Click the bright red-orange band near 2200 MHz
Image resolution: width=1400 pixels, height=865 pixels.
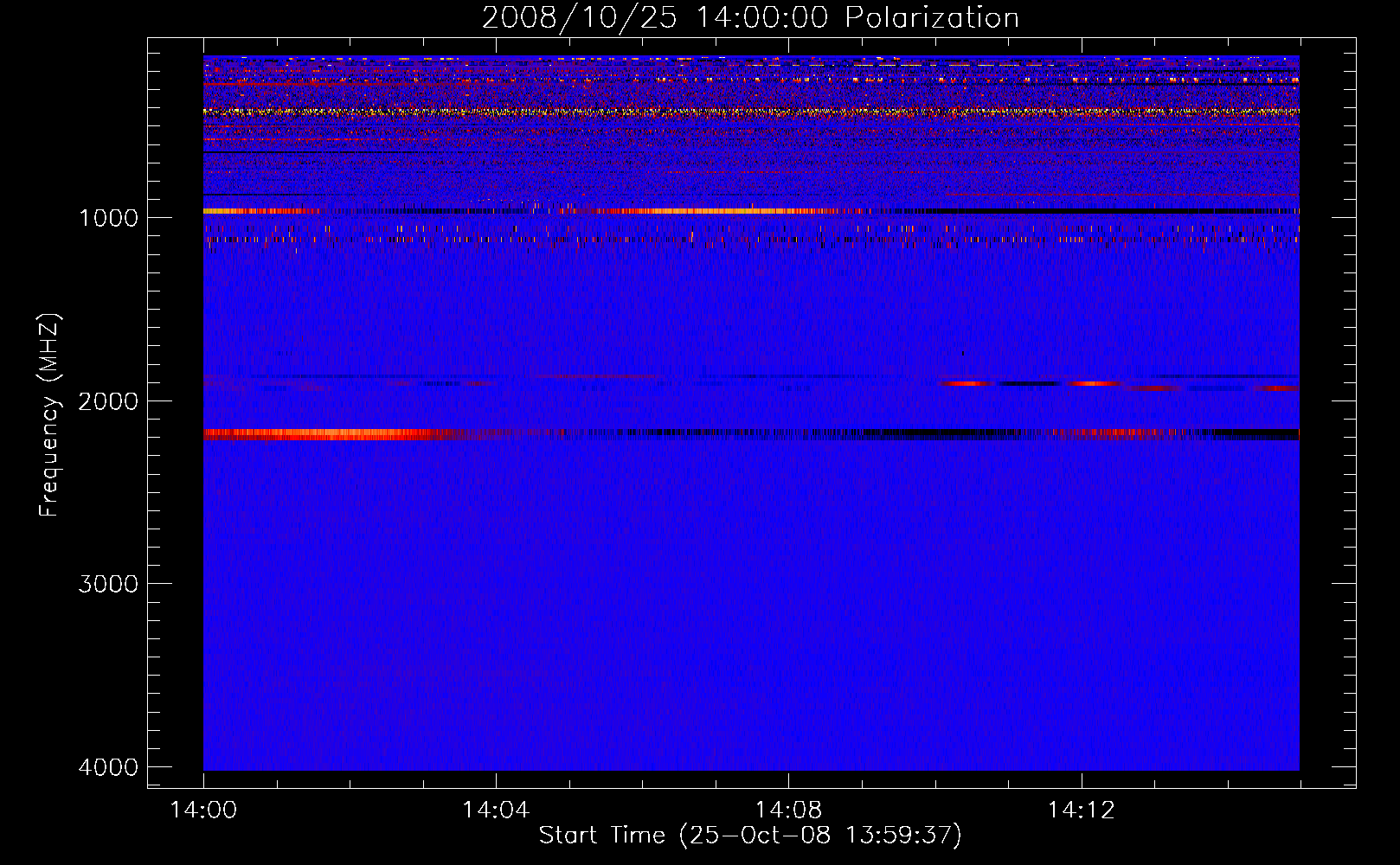[x=329, y=434]
